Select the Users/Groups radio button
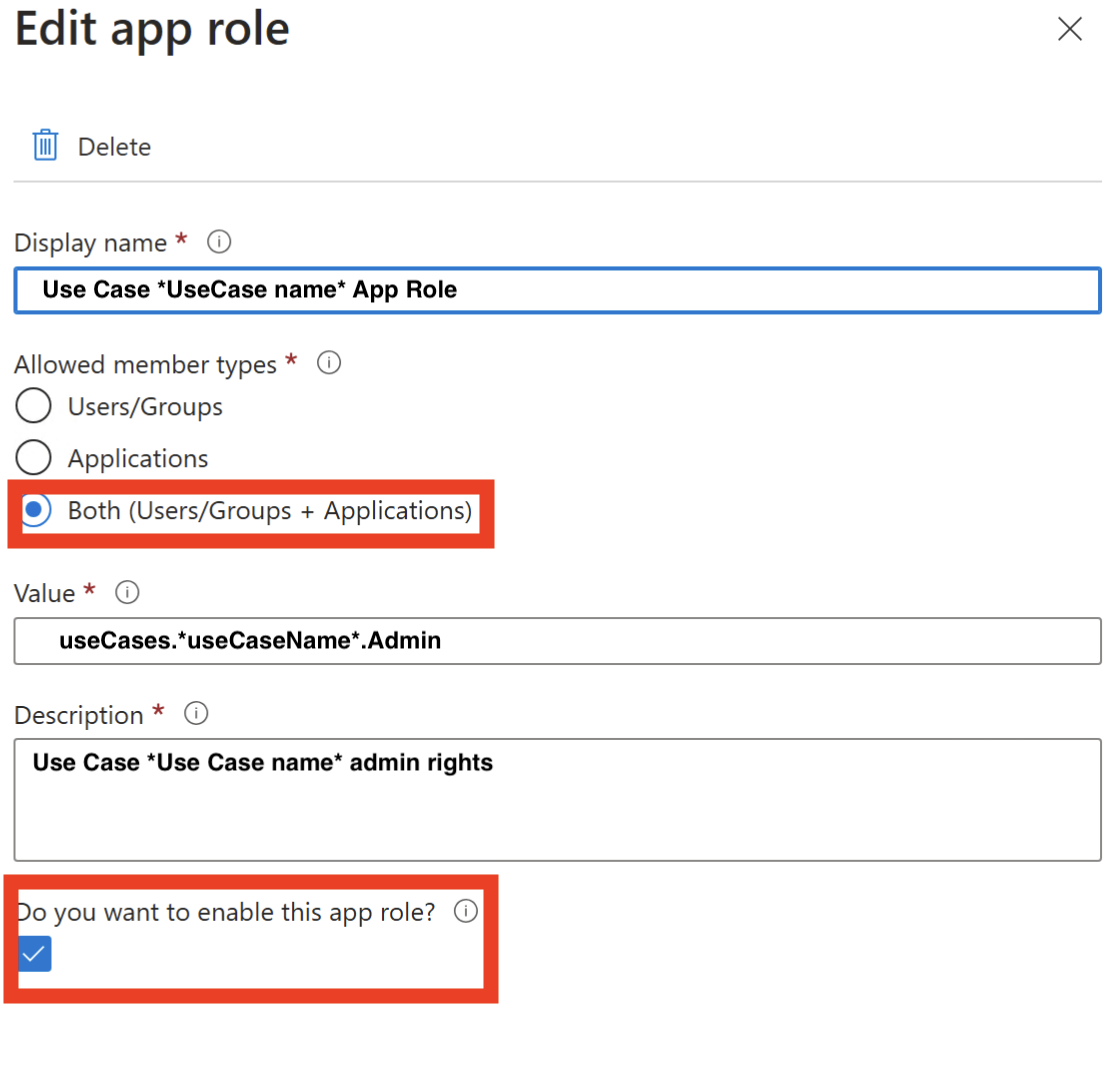This screenshot has width=1118, height=1072. (x=34, y=407)
